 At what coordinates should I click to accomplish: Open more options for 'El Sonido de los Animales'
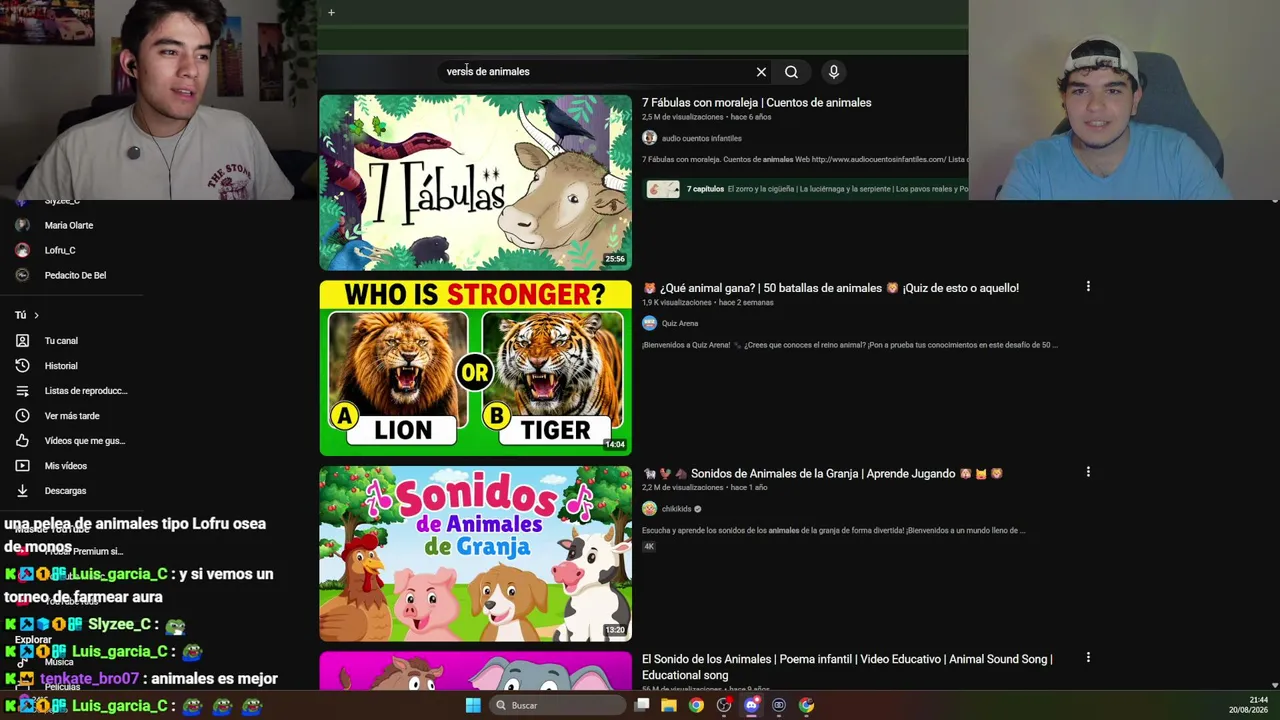click(1088, 658)
